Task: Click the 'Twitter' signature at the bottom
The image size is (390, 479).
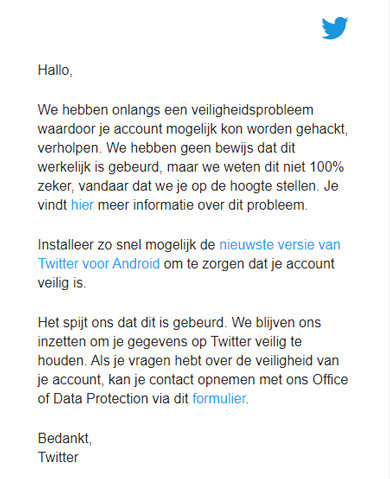Action: point(58,457)
